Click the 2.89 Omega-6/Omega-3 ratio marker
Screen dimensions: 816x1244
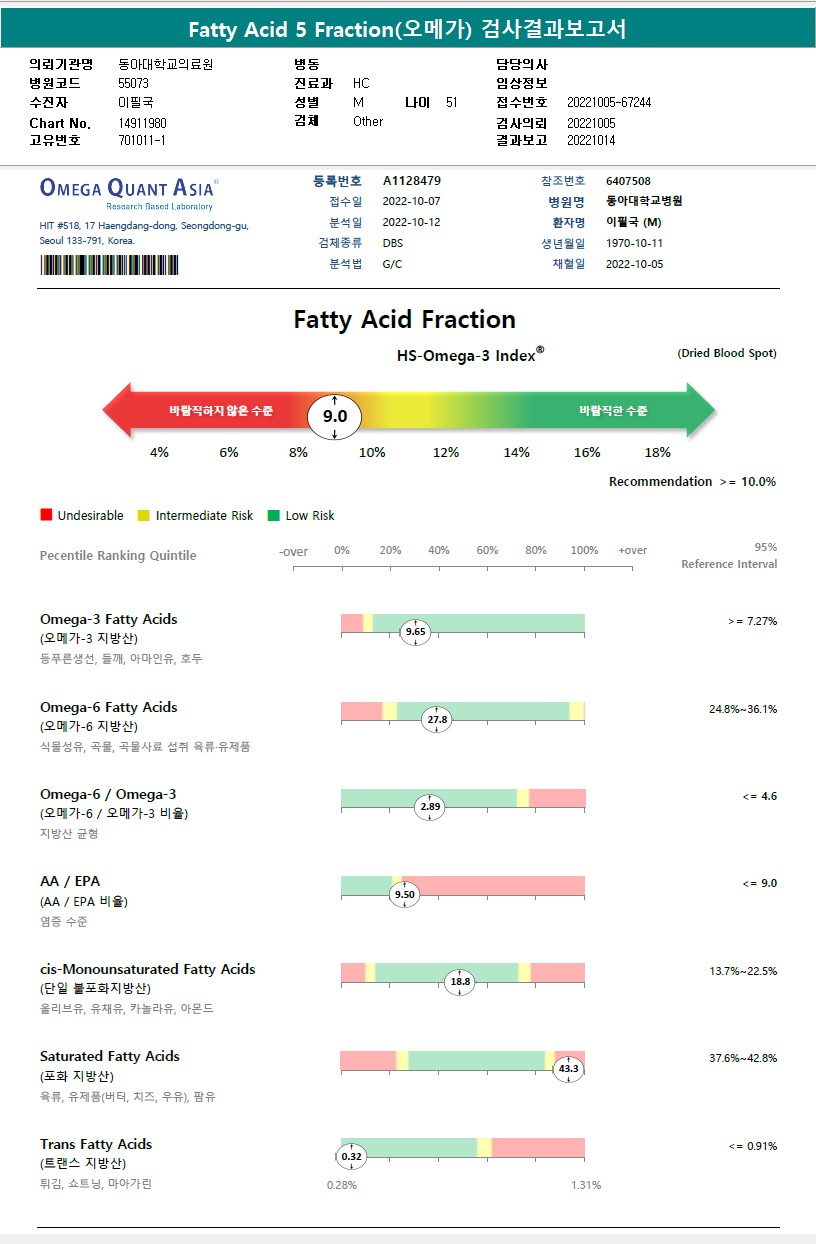coord(430,807)
